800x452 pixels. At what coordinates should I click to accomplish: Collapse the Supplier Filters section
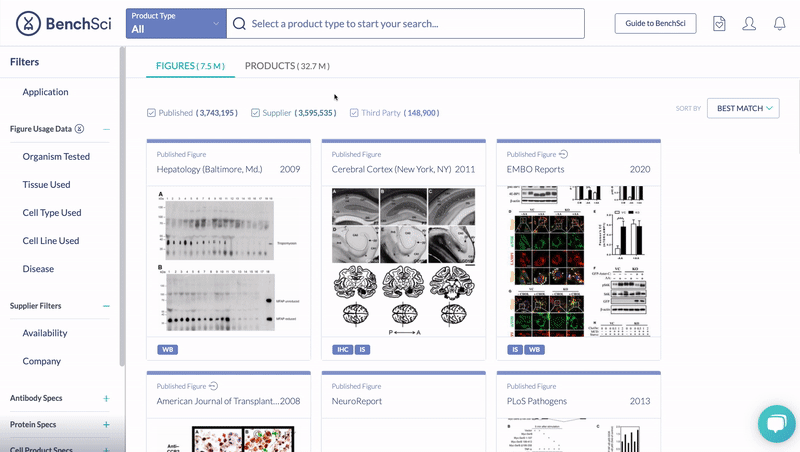tap(106, 306)
